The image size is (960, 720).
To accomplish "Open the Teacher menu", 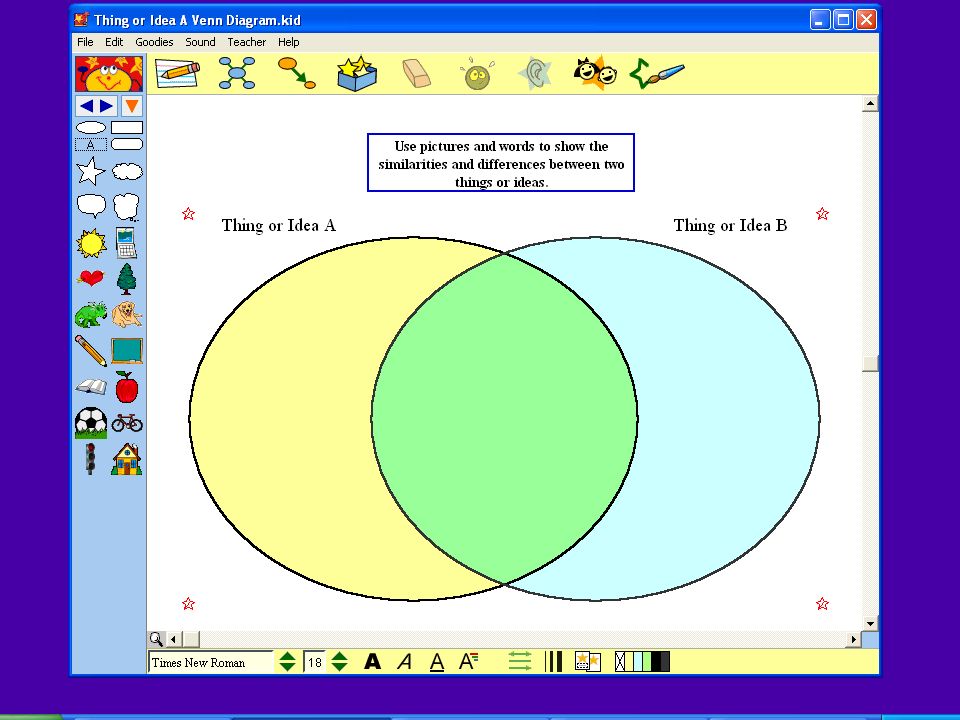I will (x=247, y=42).
